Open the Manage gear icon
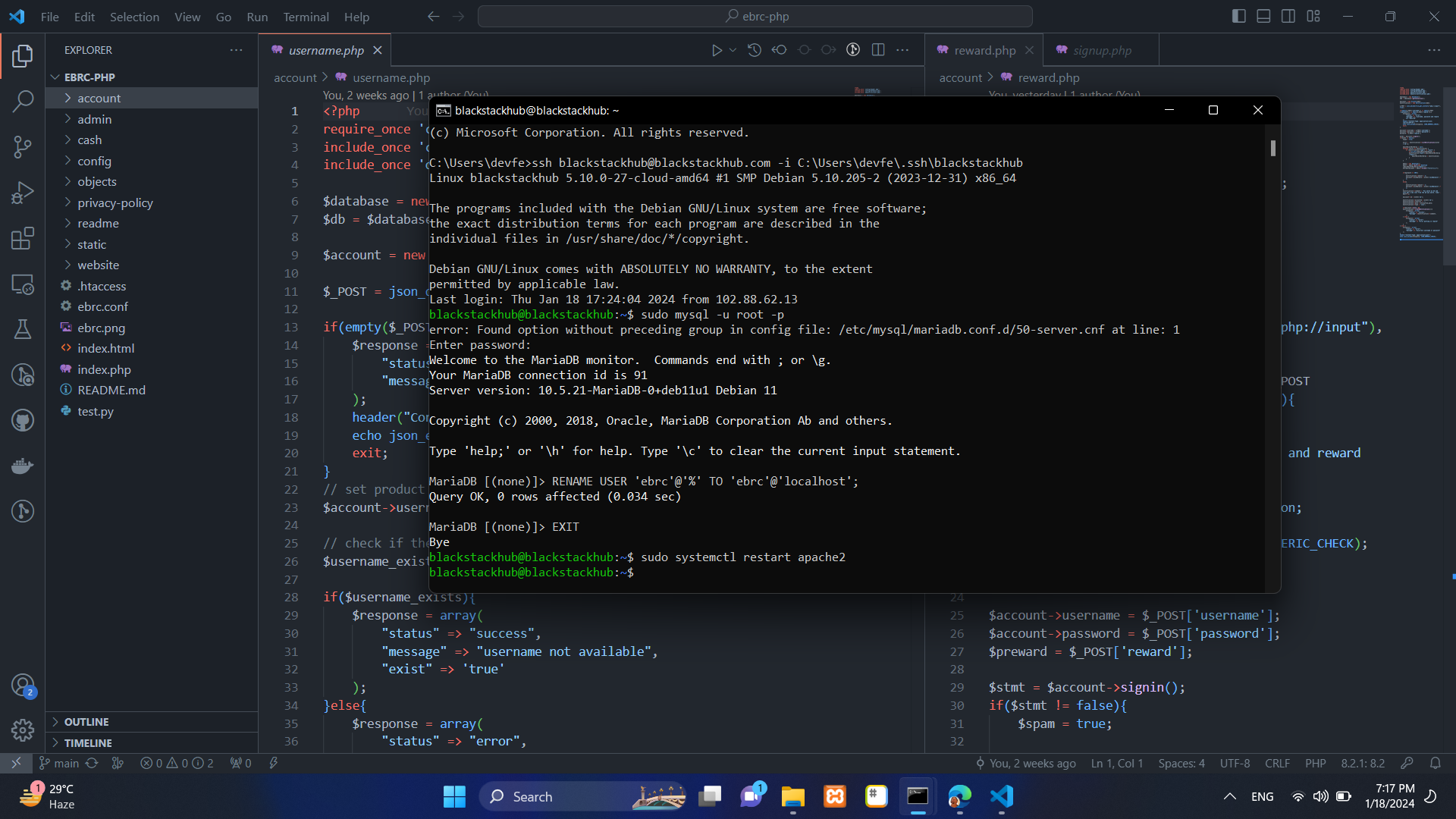 point(23,730)
